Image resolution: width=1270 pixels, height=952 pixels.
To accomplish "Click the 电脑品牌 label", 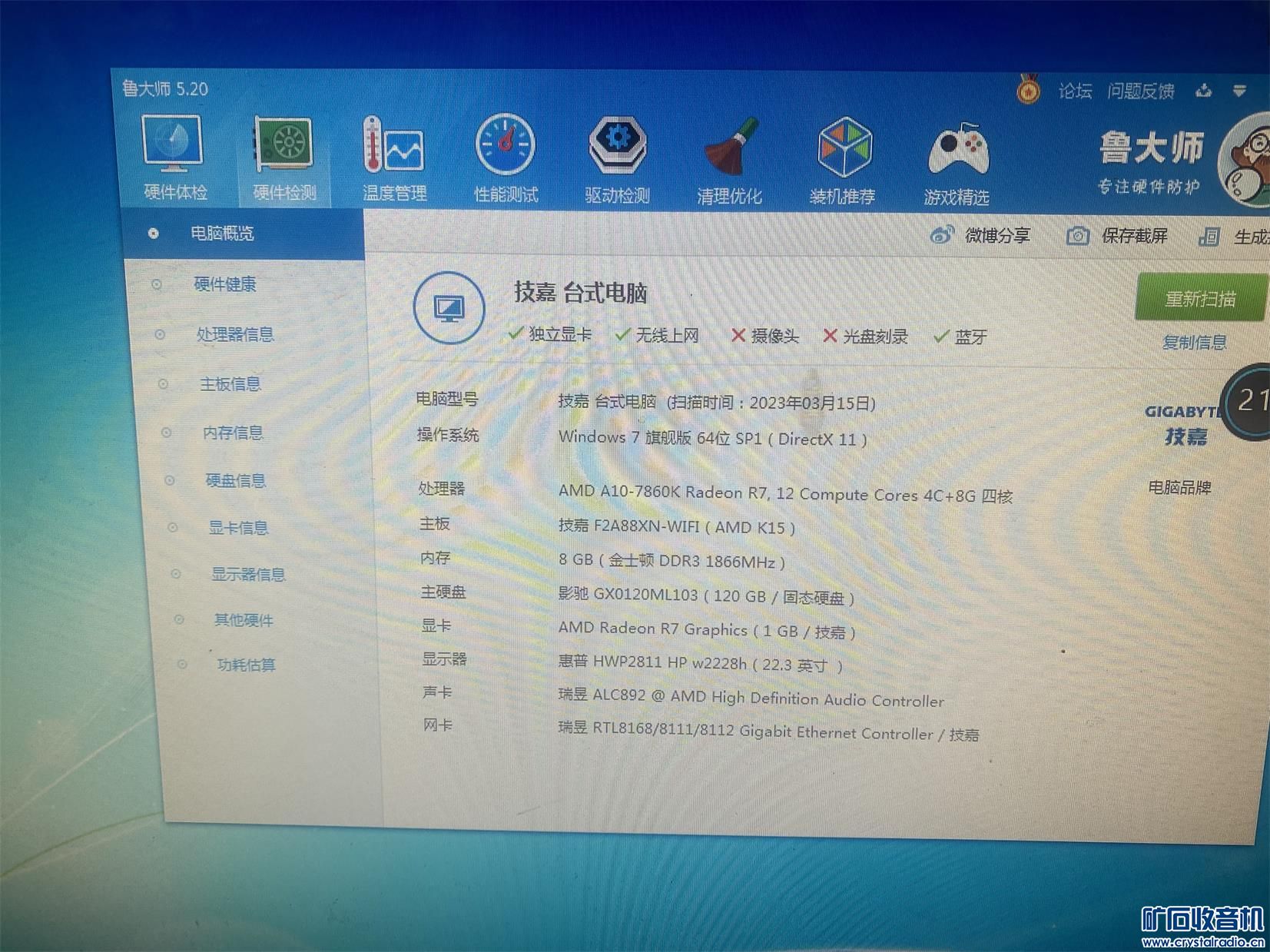I will click(x=1179, y=487).
